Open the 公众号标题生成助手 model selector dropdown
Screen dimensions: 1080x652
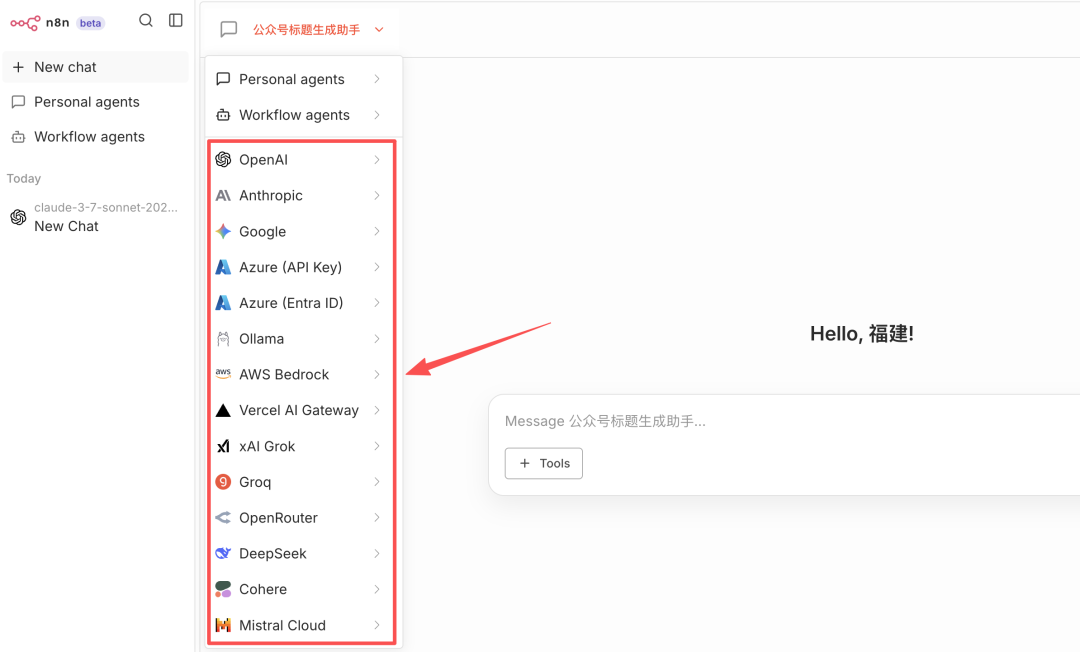(x=317, y=30)
